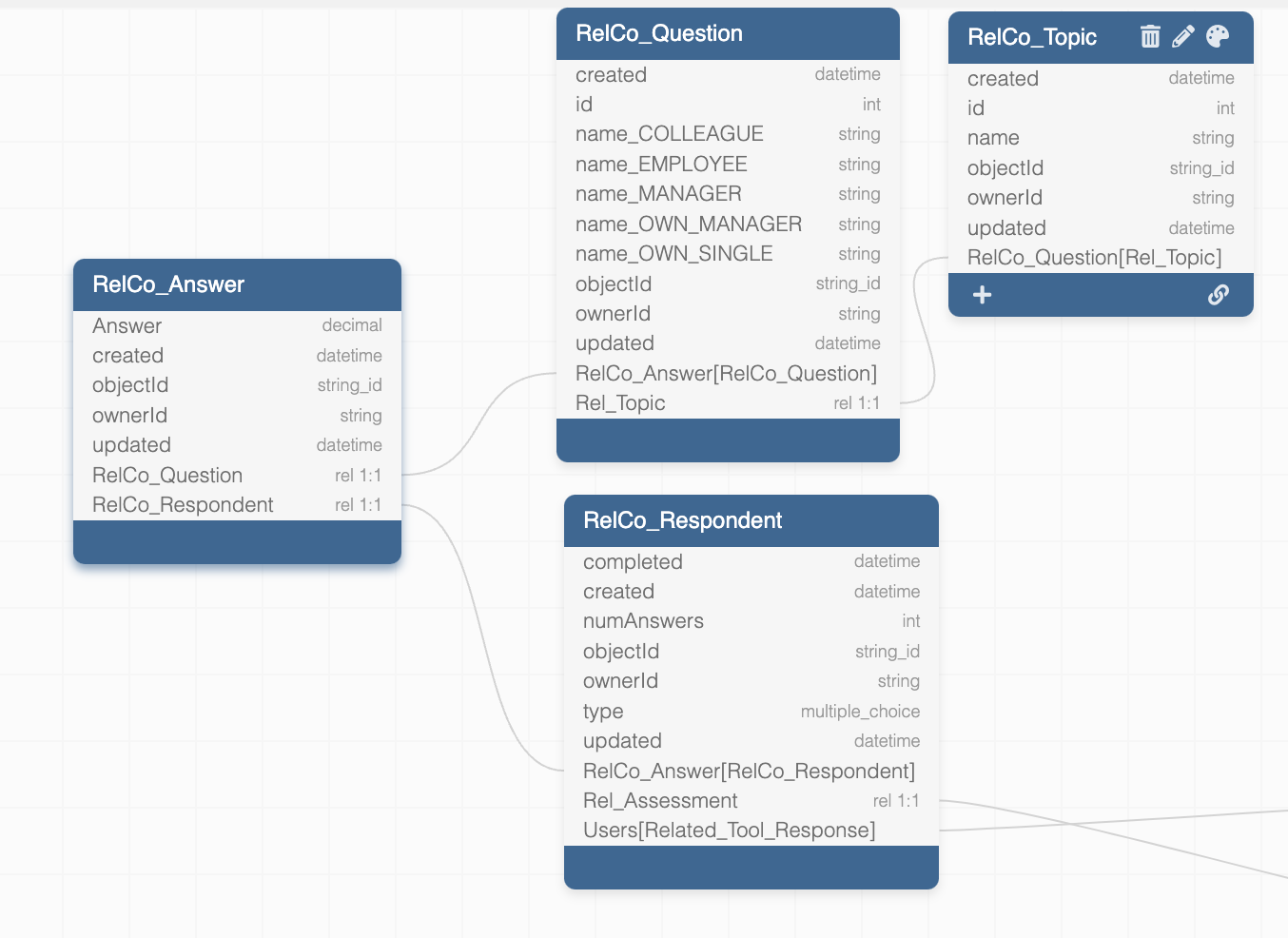Click numAnswers column in RelCo_Respondent
The height and width of the screenshot is (938, 1288).
tap(751, 621)
